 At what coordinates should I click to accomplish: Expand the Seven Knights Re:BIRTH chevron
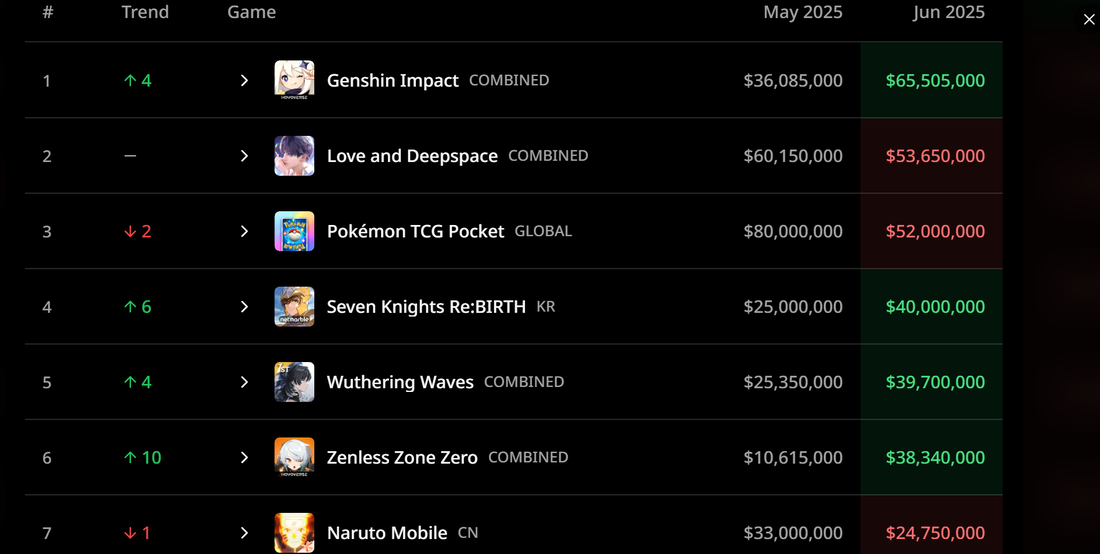coord(244,306)
